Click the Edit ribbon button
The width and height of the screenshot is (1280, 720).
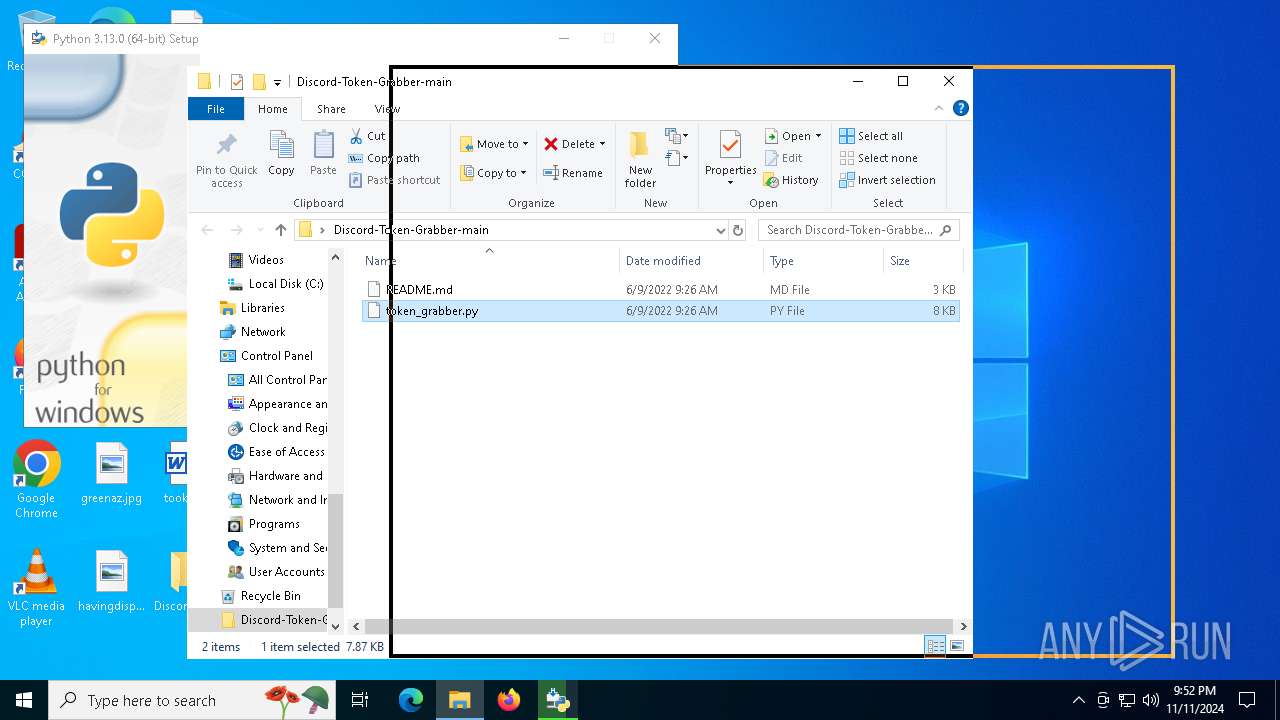pyautogui.click(x=784, y=158)
